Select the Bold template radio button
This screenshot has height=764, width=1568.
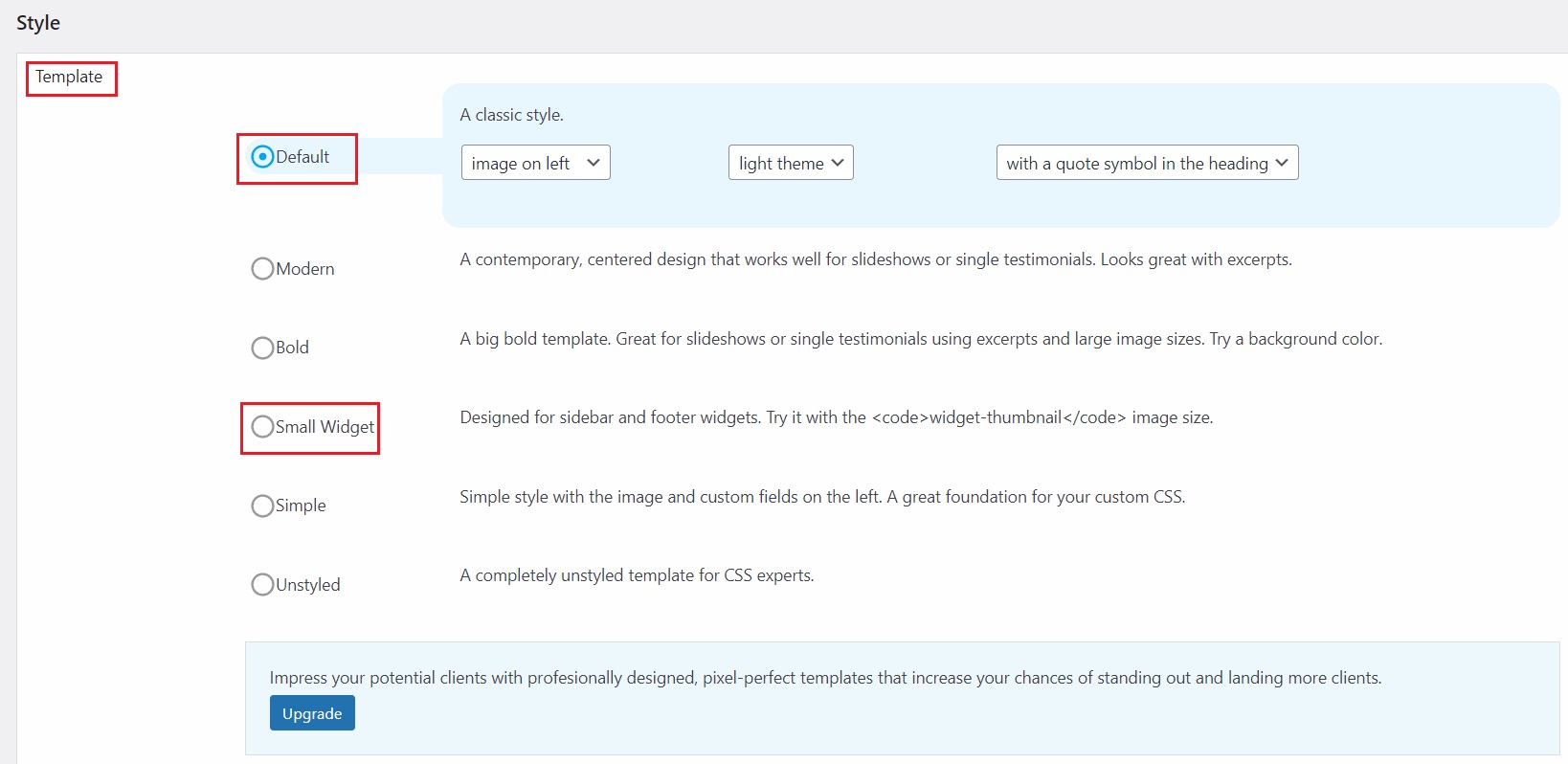pos(262,348)
